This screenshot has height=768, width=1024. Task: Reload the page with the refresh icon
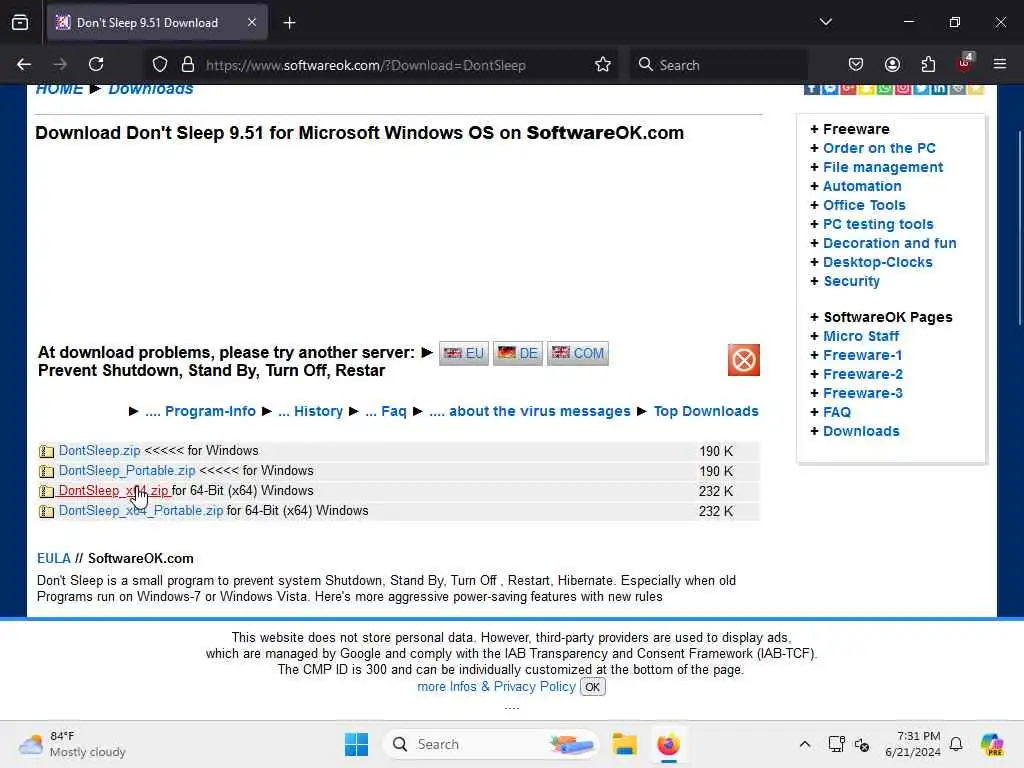(x=96, y=64)
